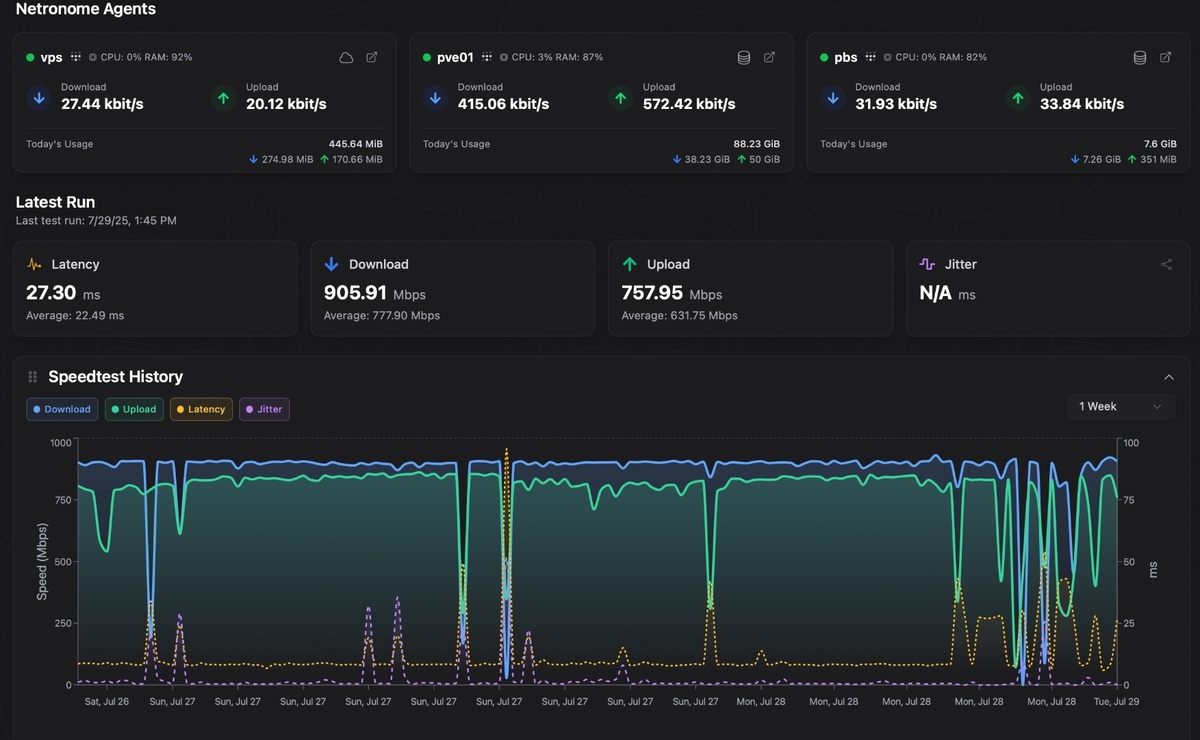Screen dimensions: 1200x740
Task: Click the Latency pulse icon
Action: (35, 265)
